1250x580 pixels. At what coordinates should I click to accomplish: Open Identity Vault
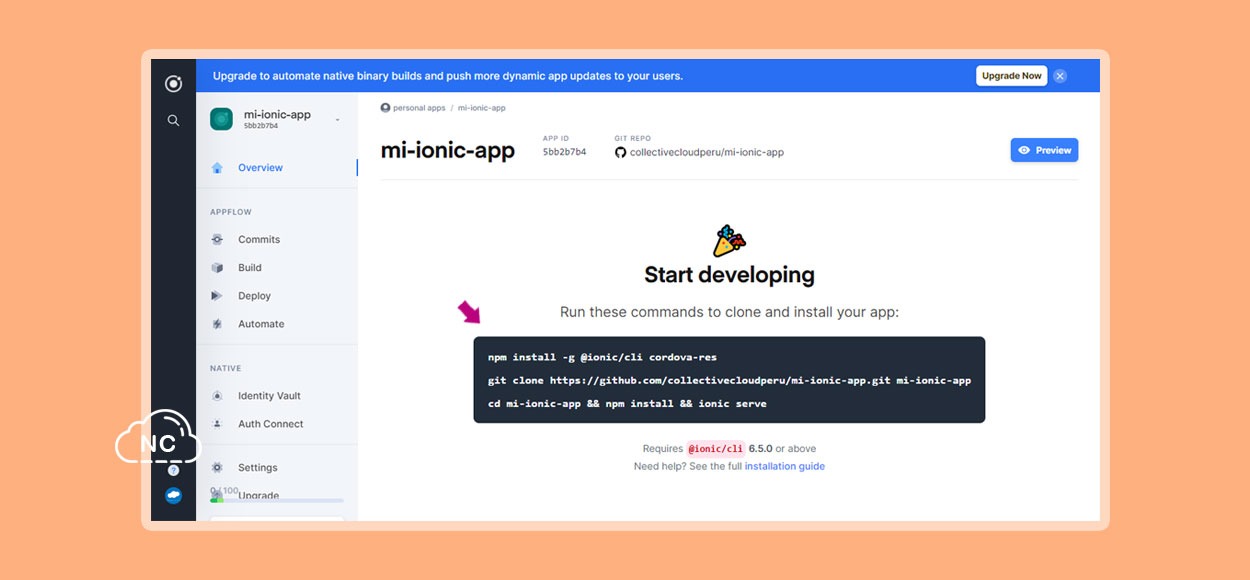point(269,396)
